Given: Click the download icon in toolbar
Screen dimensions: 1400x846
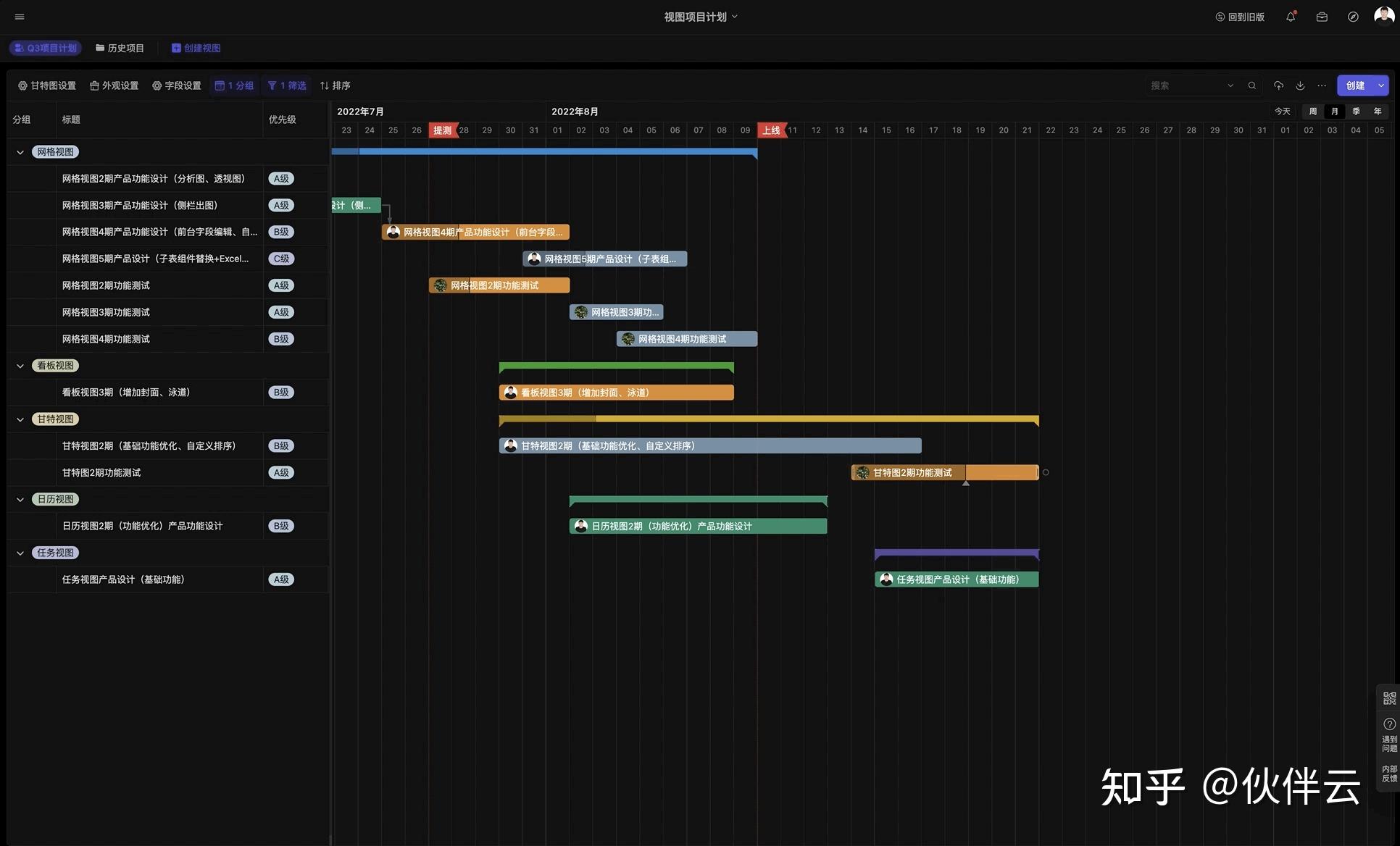Looking at the screenshot, I should pos(1300,85).
